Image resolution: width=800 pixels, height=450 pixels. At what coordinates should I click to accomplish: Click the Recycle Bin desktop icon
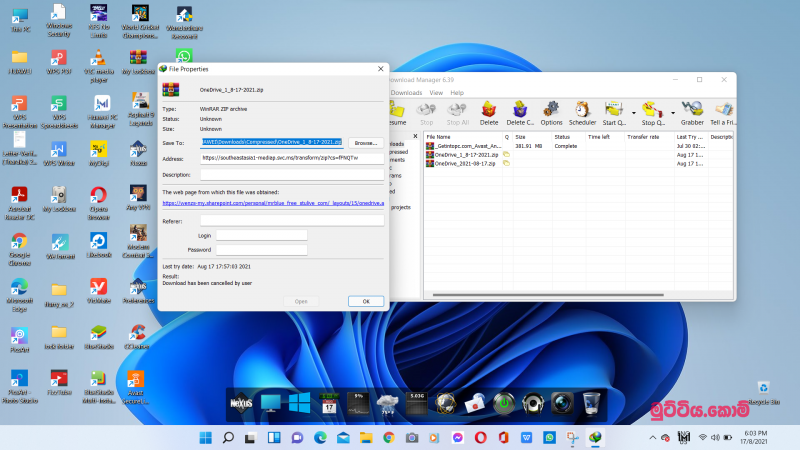tap(763, 393)
